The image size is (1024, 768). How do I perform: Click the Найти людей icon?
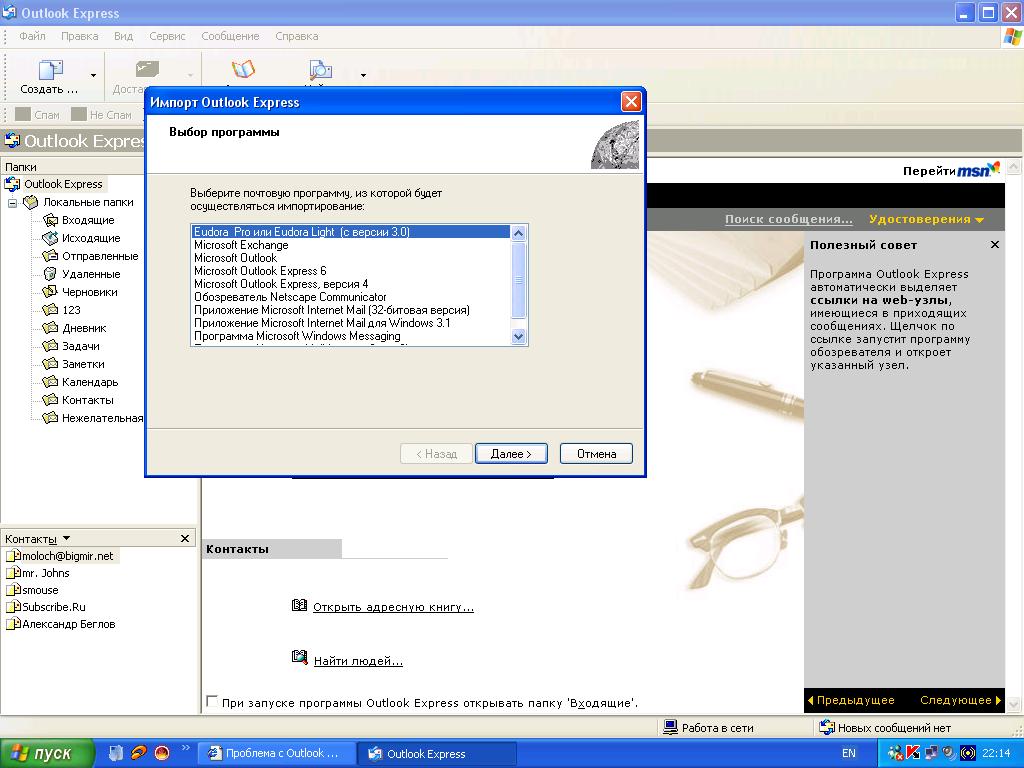[x=299, y=658]
